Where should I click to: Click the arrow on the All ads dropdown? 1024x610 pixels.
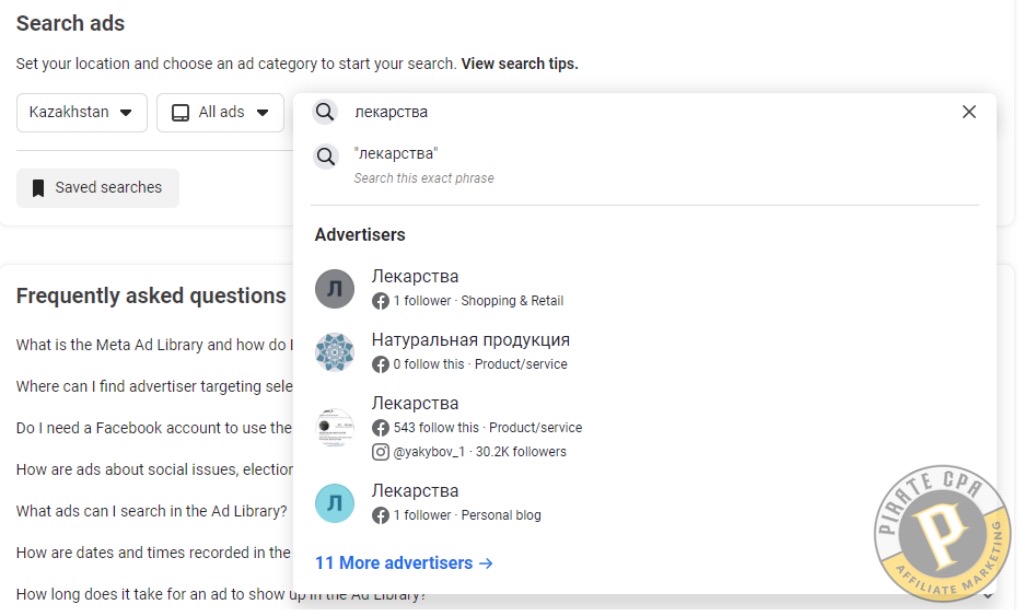263,112
